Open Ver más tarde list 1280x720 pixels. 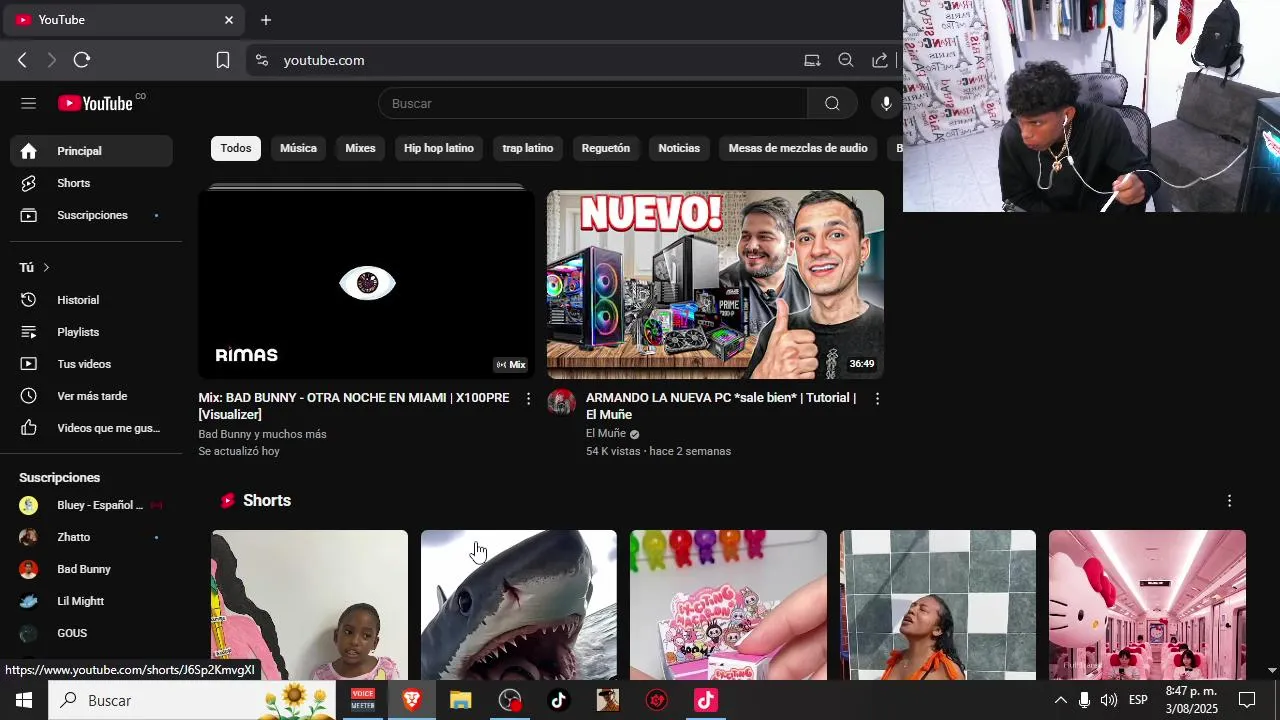91,396
